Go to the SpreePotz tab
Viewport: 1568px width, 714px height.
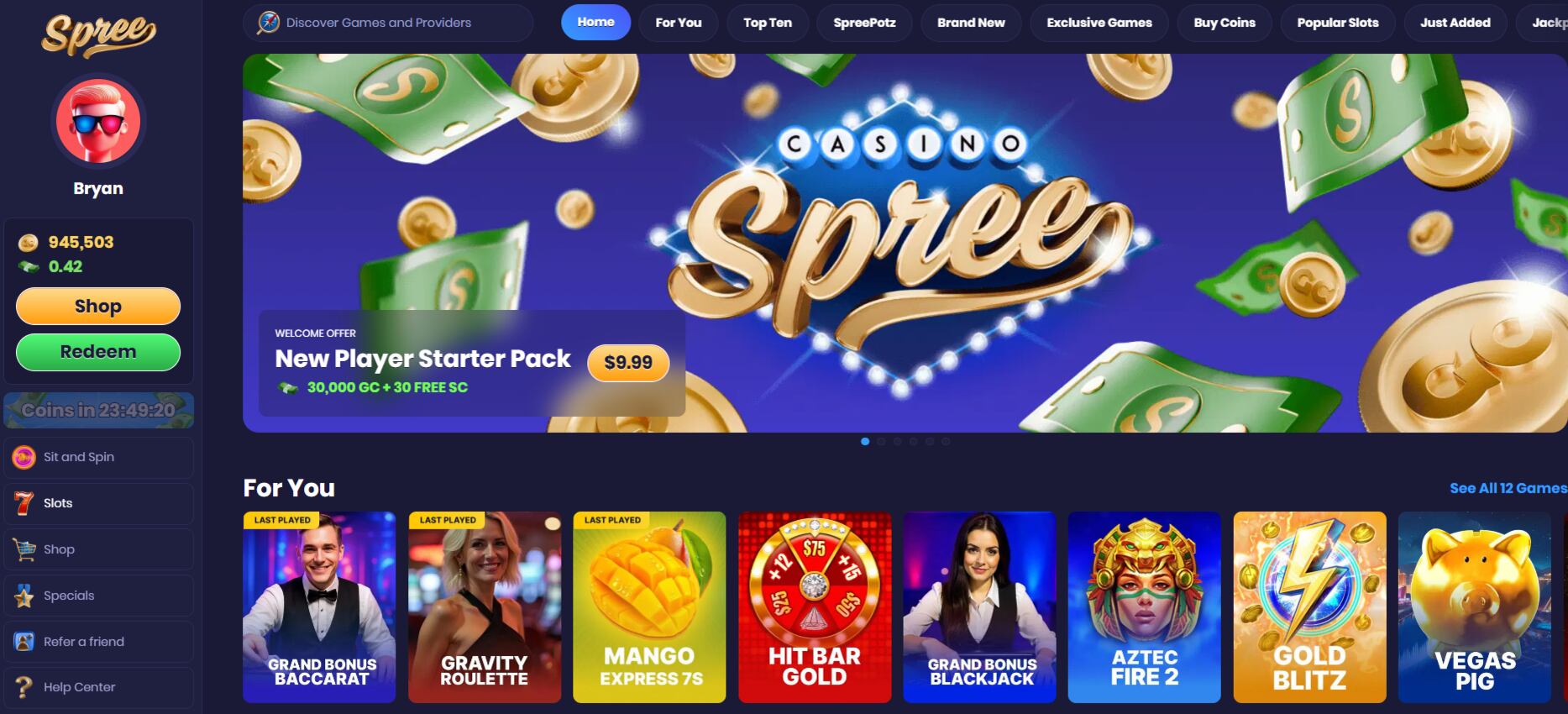point(864,23)
